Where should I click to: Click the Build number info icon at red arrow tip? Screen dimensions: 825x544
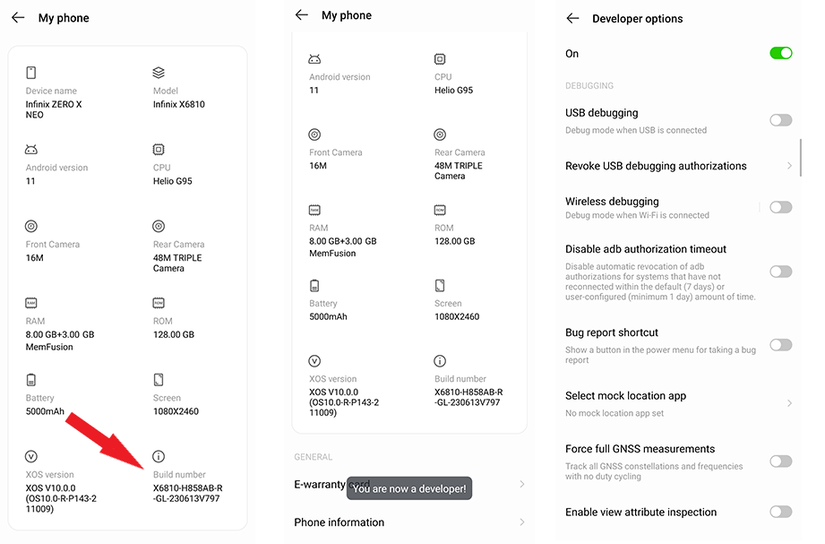[x=159, y=456]
